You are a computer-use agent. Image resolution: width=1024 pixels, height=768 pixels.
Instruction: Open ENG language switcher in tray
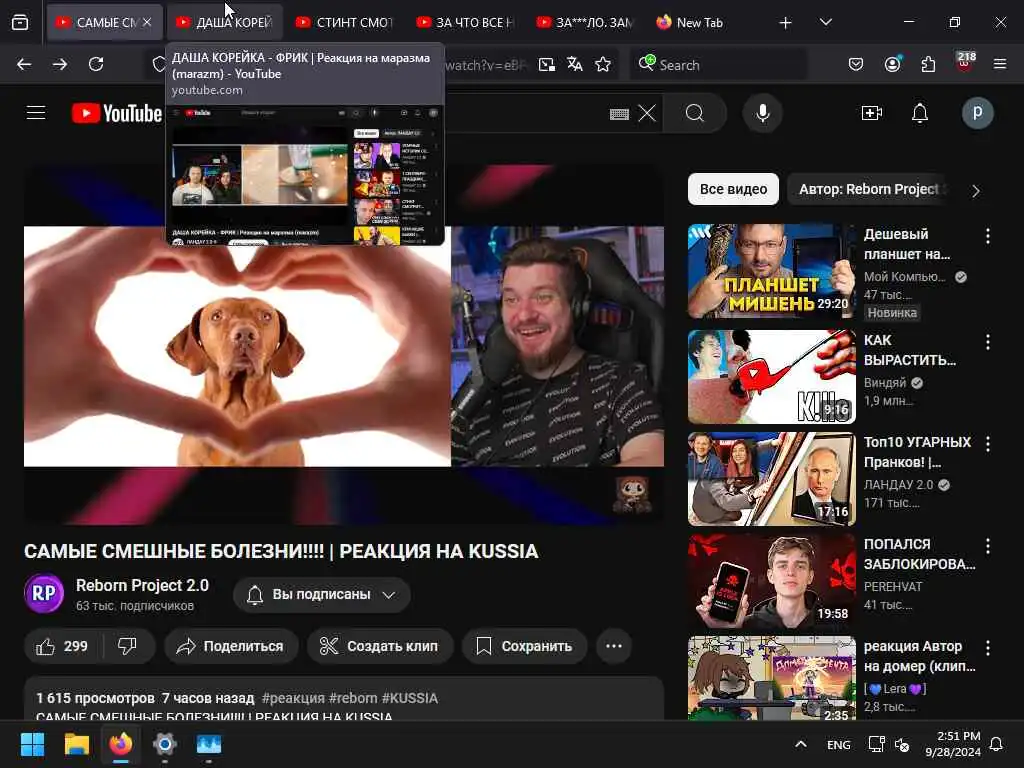(x=839, y=744)
